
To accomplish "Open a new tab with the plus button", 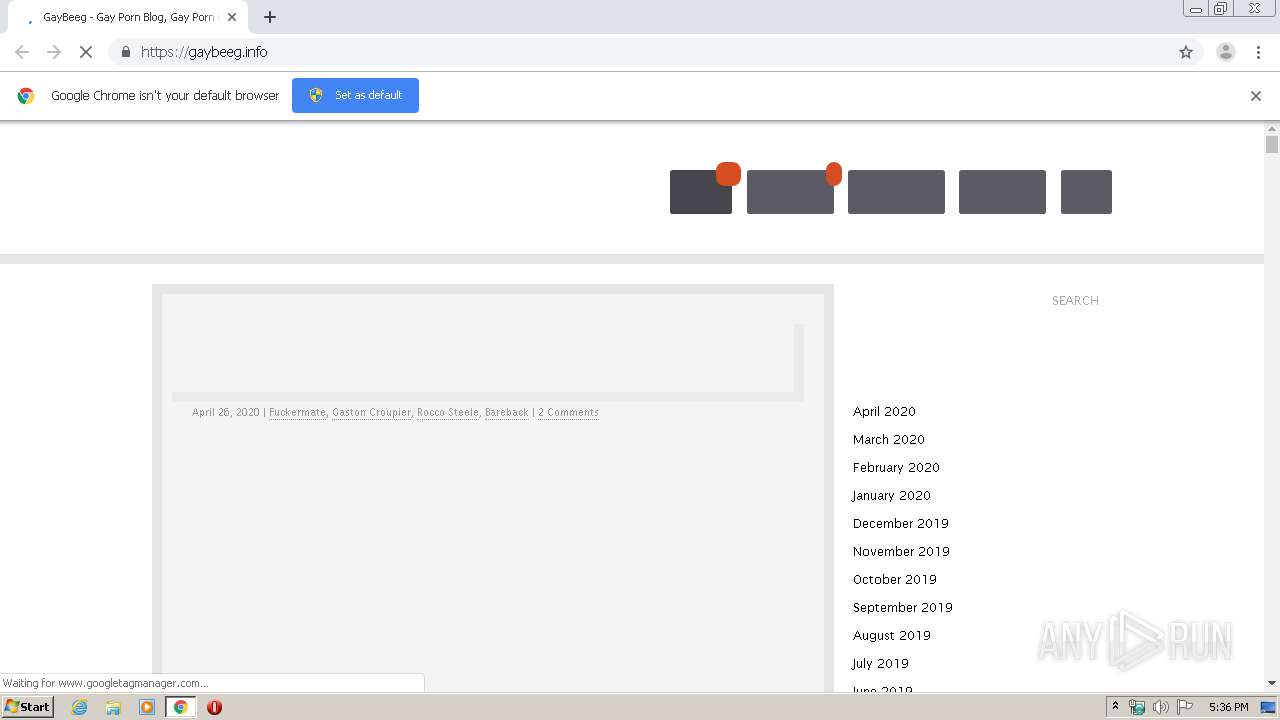I will coord(270,17).
